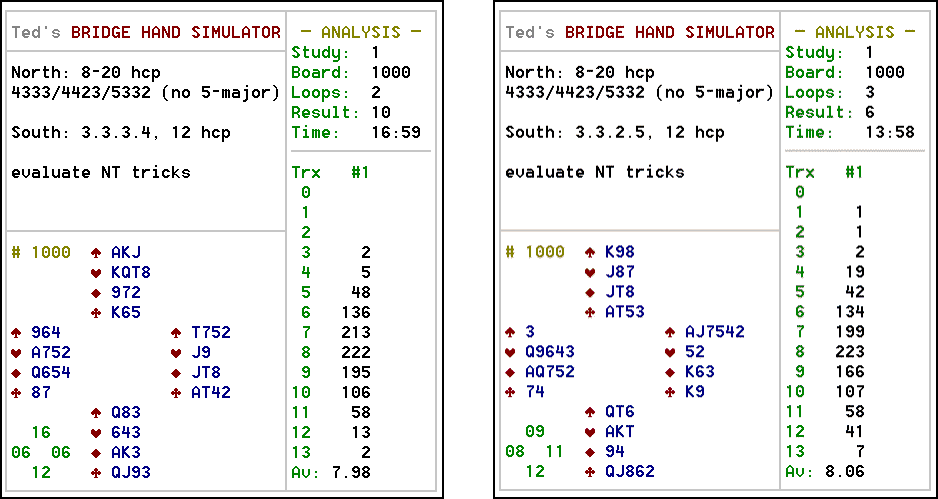938x499 pixels.
Task: Click the heart symbol beside West's Q9643
Action: (x=510, y=352)
